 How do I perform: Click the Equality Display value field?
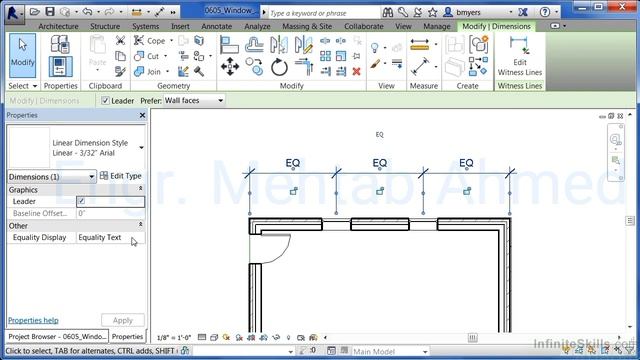tap(110, 238)
